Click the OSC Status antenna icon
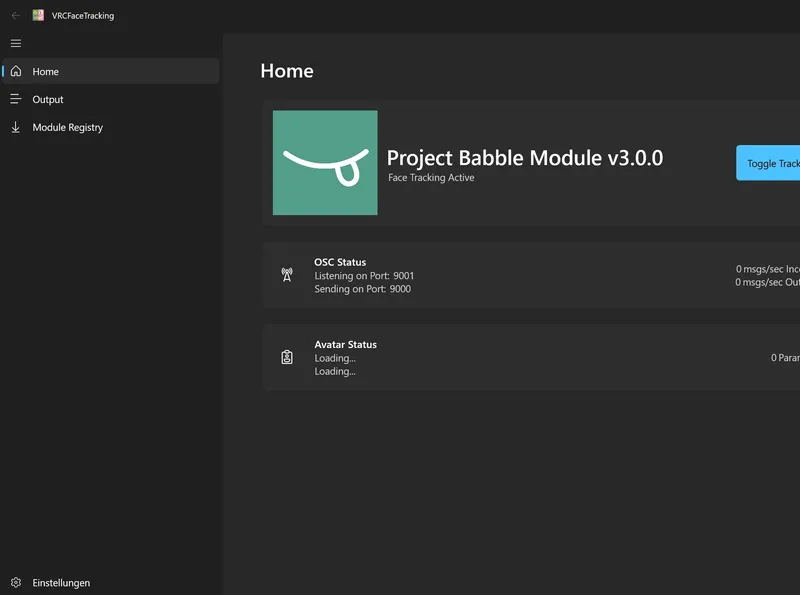 point(287,276)
